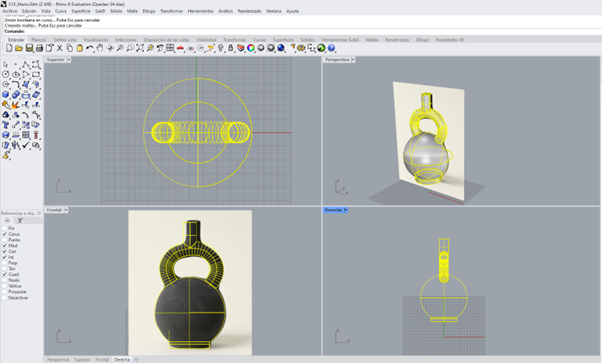Click the Undo arrow icon
The height and width of the screenshot is (363, 602).
(x=89, y=48)
